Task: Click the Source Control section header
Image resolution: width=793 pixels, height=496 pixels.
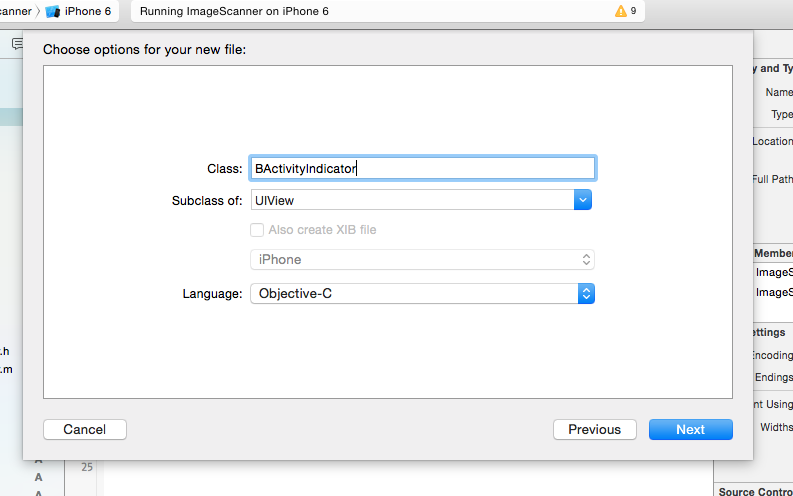Action: [756, 491]
